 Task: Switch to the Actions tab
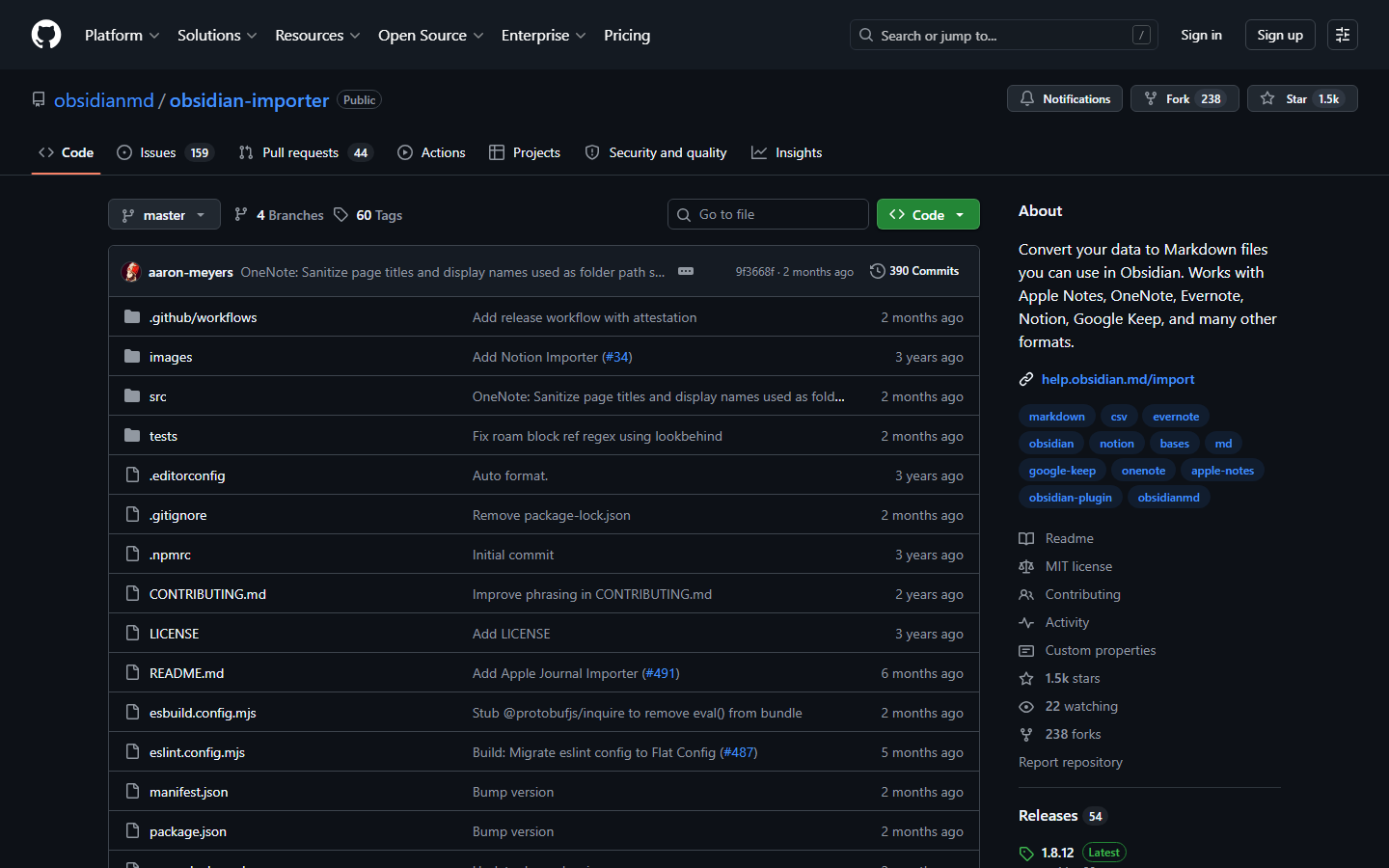point(431,152)
